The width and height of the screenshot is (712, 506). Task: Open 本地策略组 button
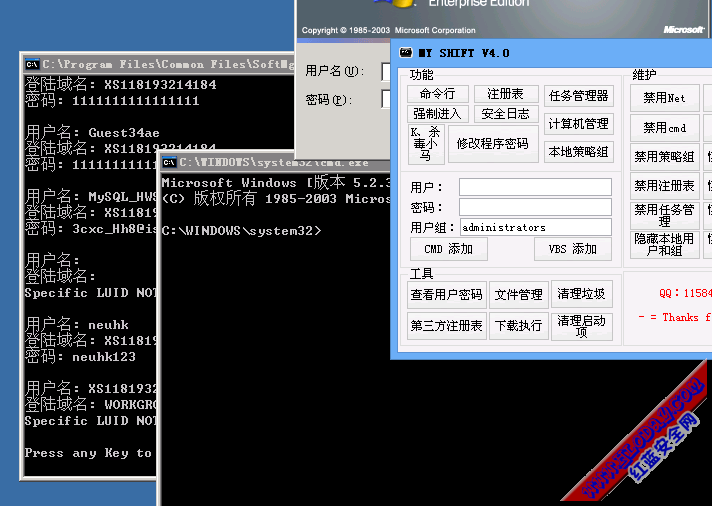coord(578,152)
